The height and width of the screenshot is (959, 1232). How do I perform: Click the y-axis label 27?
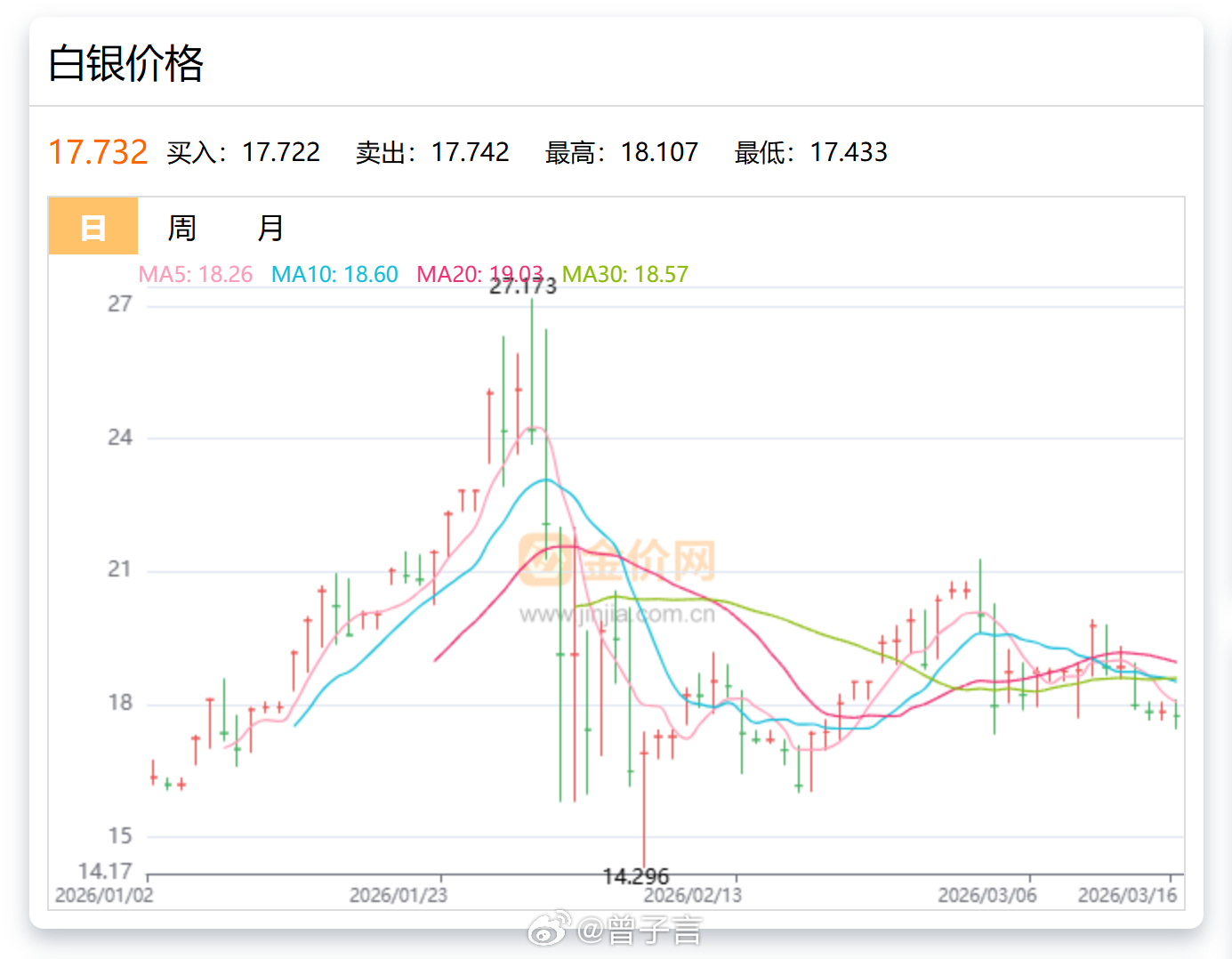[x=120, y=304]
